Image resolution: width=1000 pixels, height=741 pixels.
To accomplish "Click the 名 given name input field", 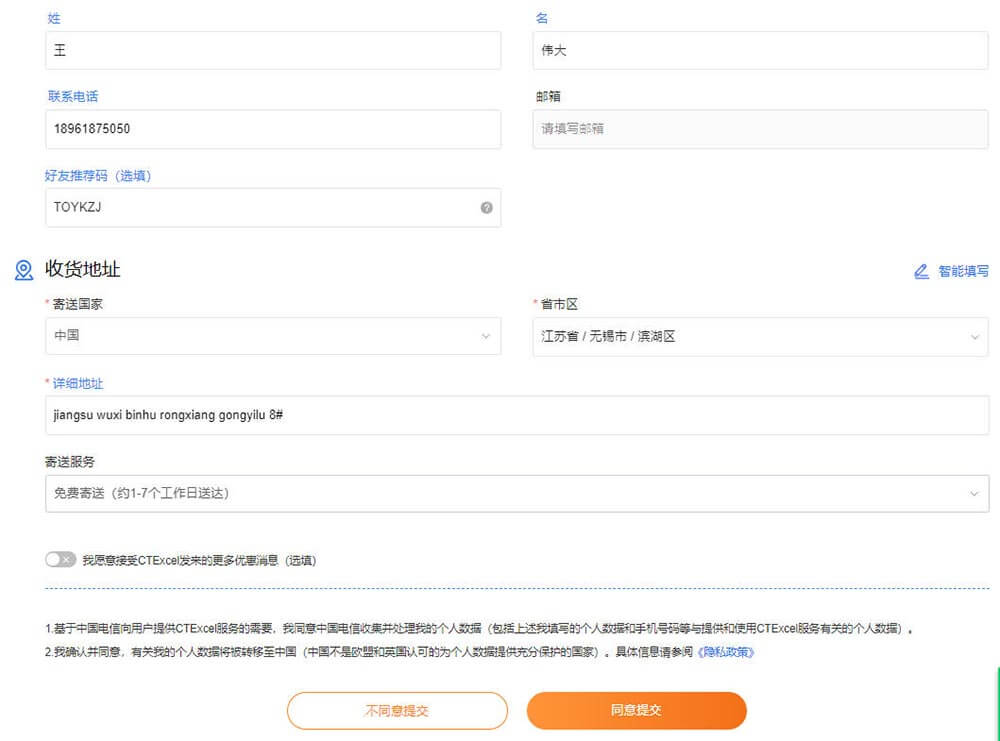I will (759, 50).
